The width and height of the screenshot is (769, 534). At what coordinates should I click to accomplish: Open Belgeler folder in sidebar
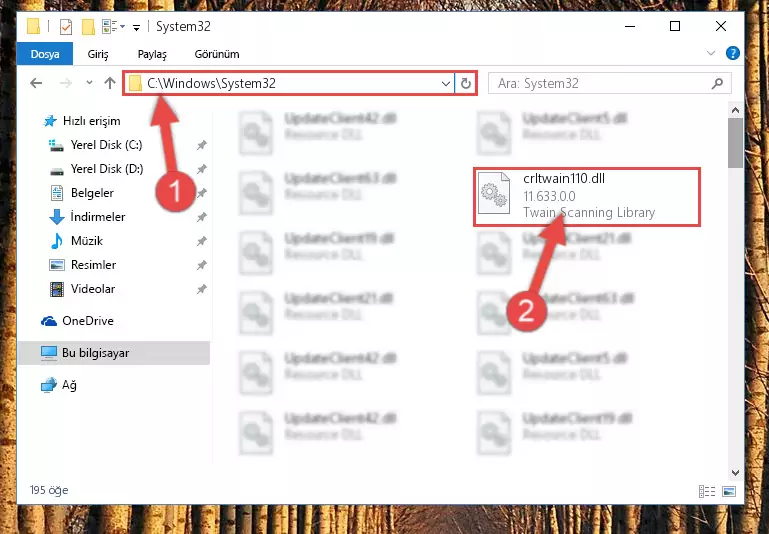click(x=92, y=193)
